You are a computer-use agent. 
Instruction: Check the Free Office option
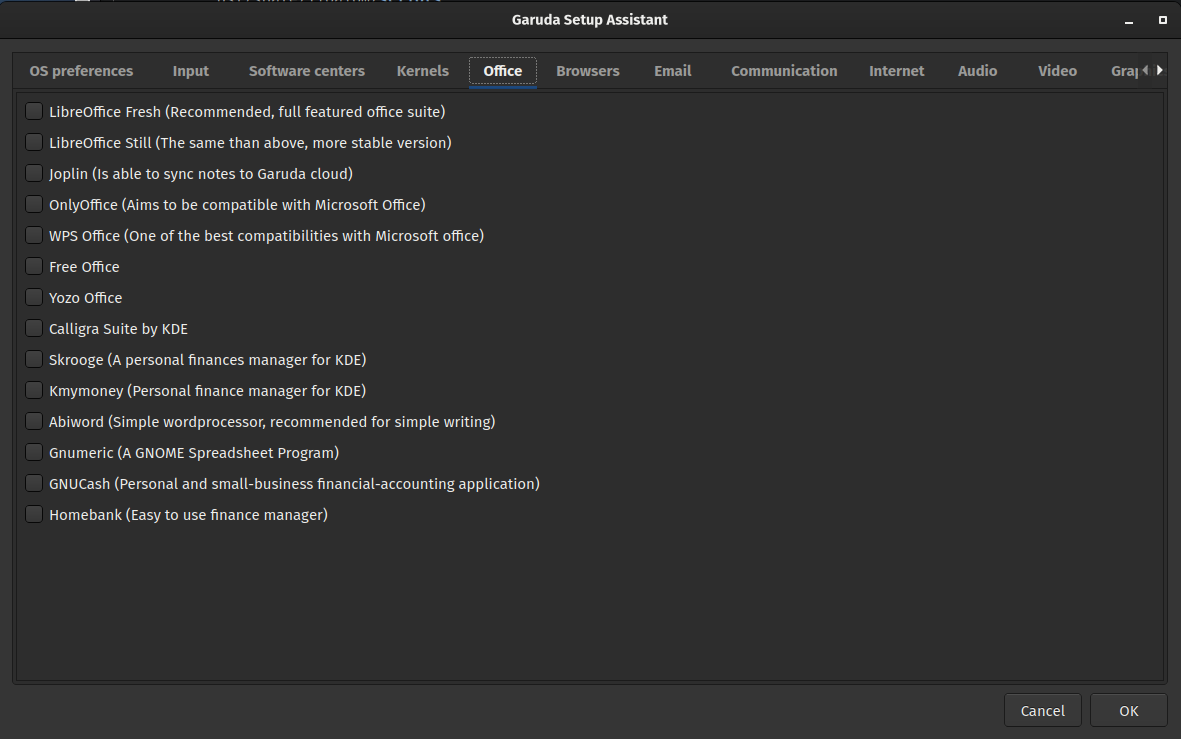click(34, 266)
